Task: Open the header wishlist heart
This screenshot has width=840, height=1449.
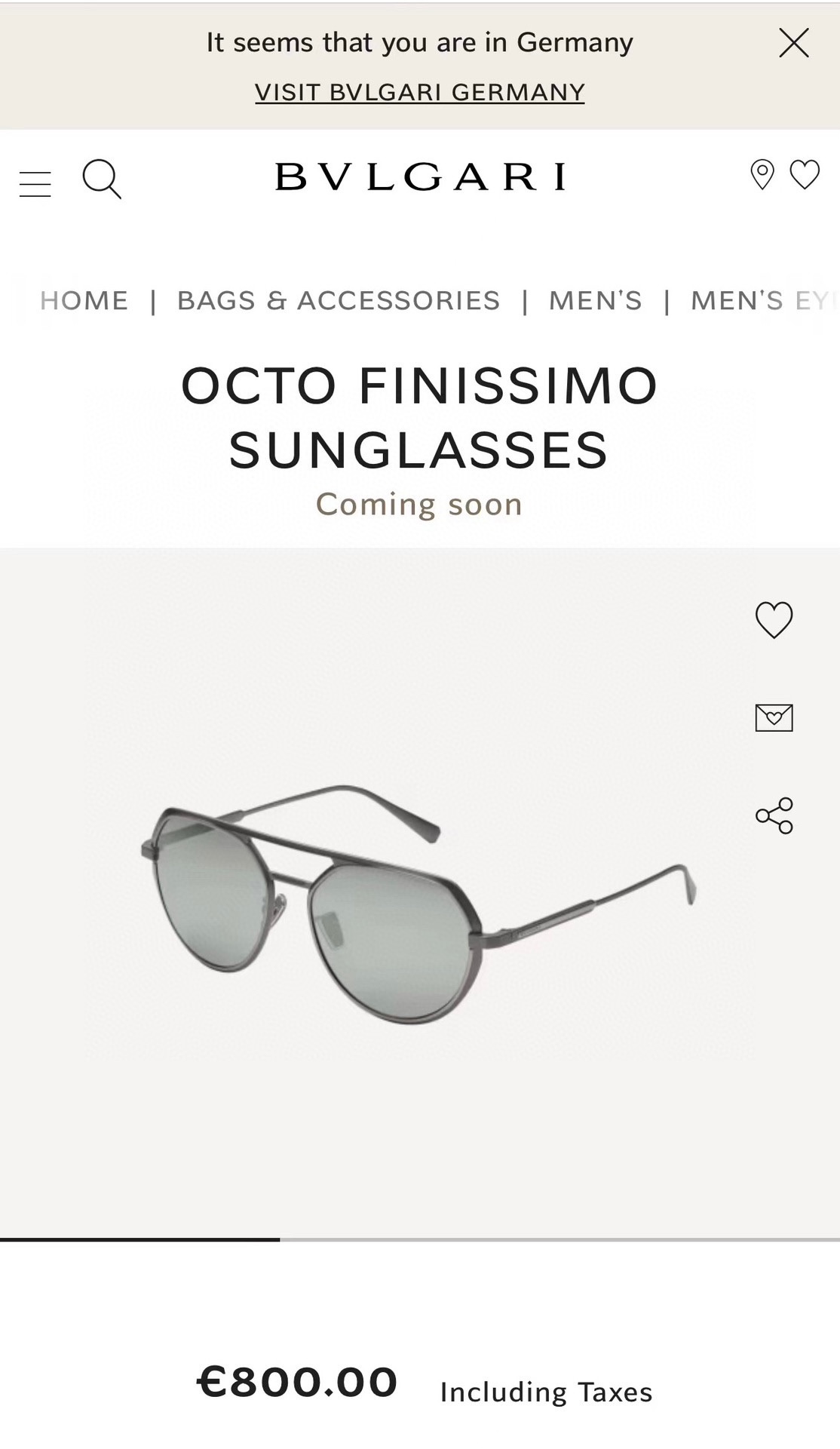Action: point(805,174)
